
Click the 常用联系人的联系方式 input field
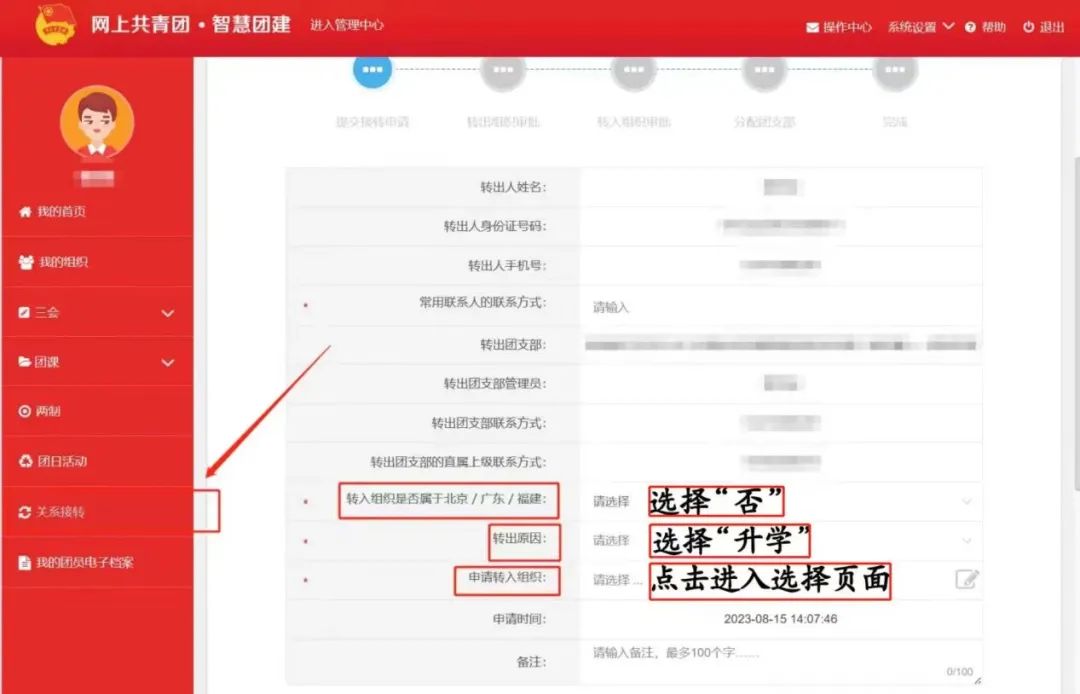click(x=780, y=308)
